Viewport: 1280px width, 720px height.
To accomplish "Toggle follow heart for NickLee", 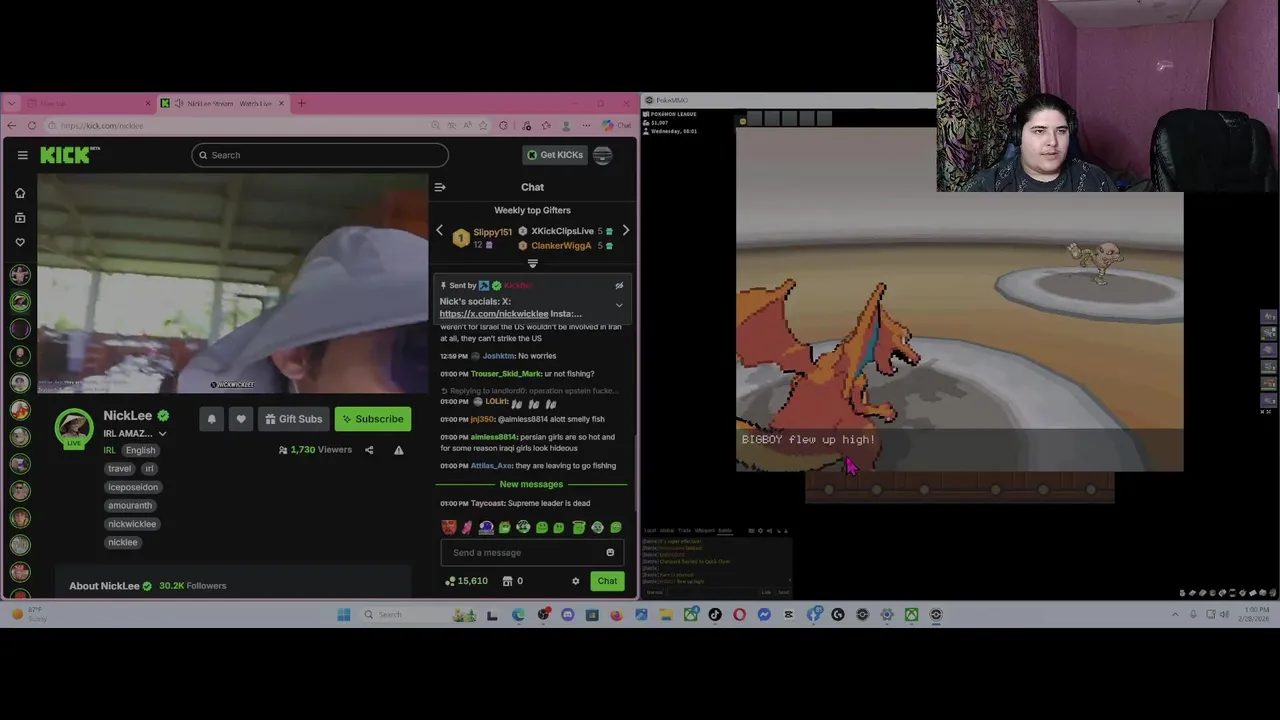I will (x=240, y=419).
